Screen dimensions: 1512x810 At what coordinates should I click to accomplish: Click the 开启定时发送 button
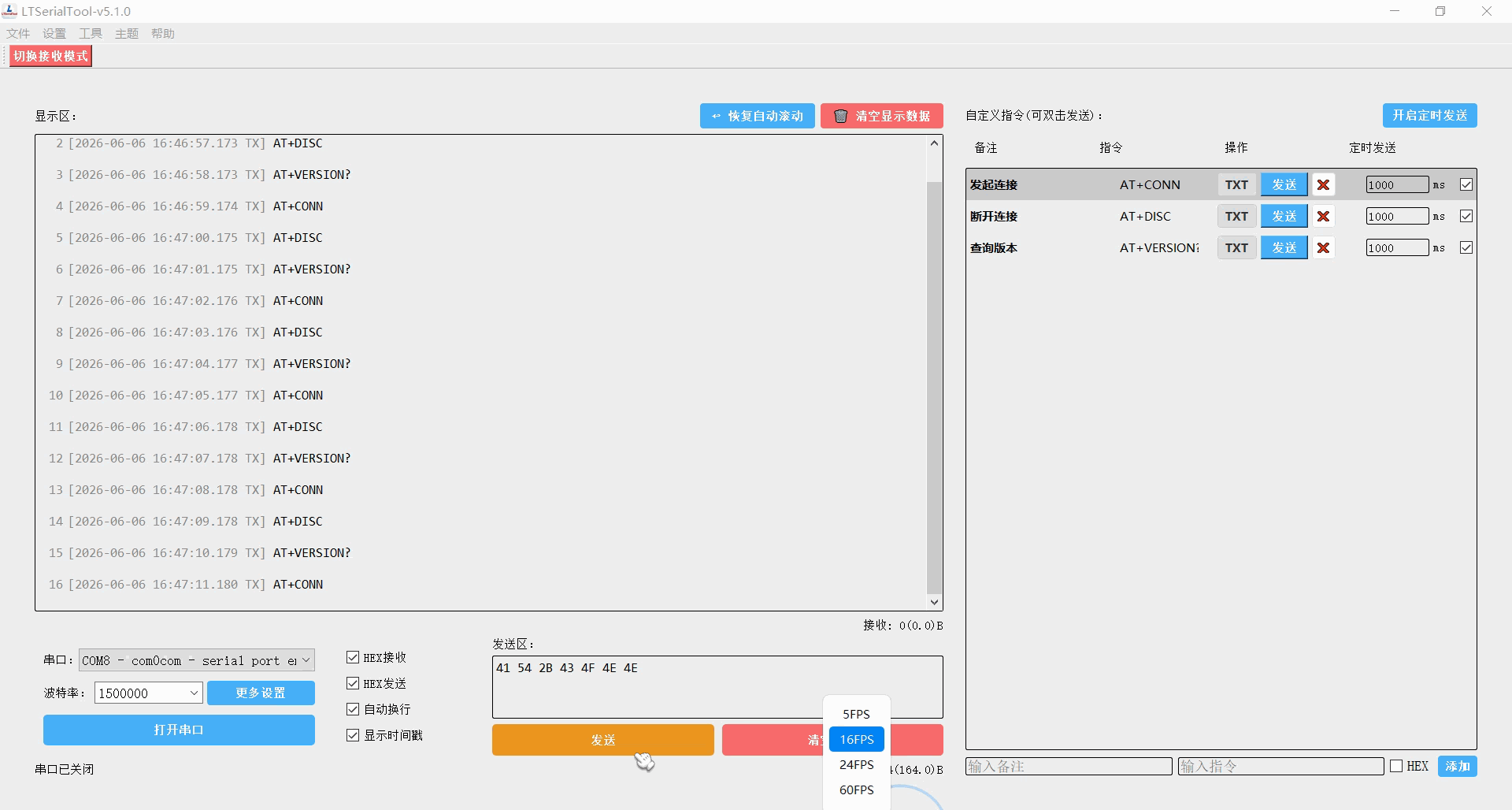point(1429,115)
